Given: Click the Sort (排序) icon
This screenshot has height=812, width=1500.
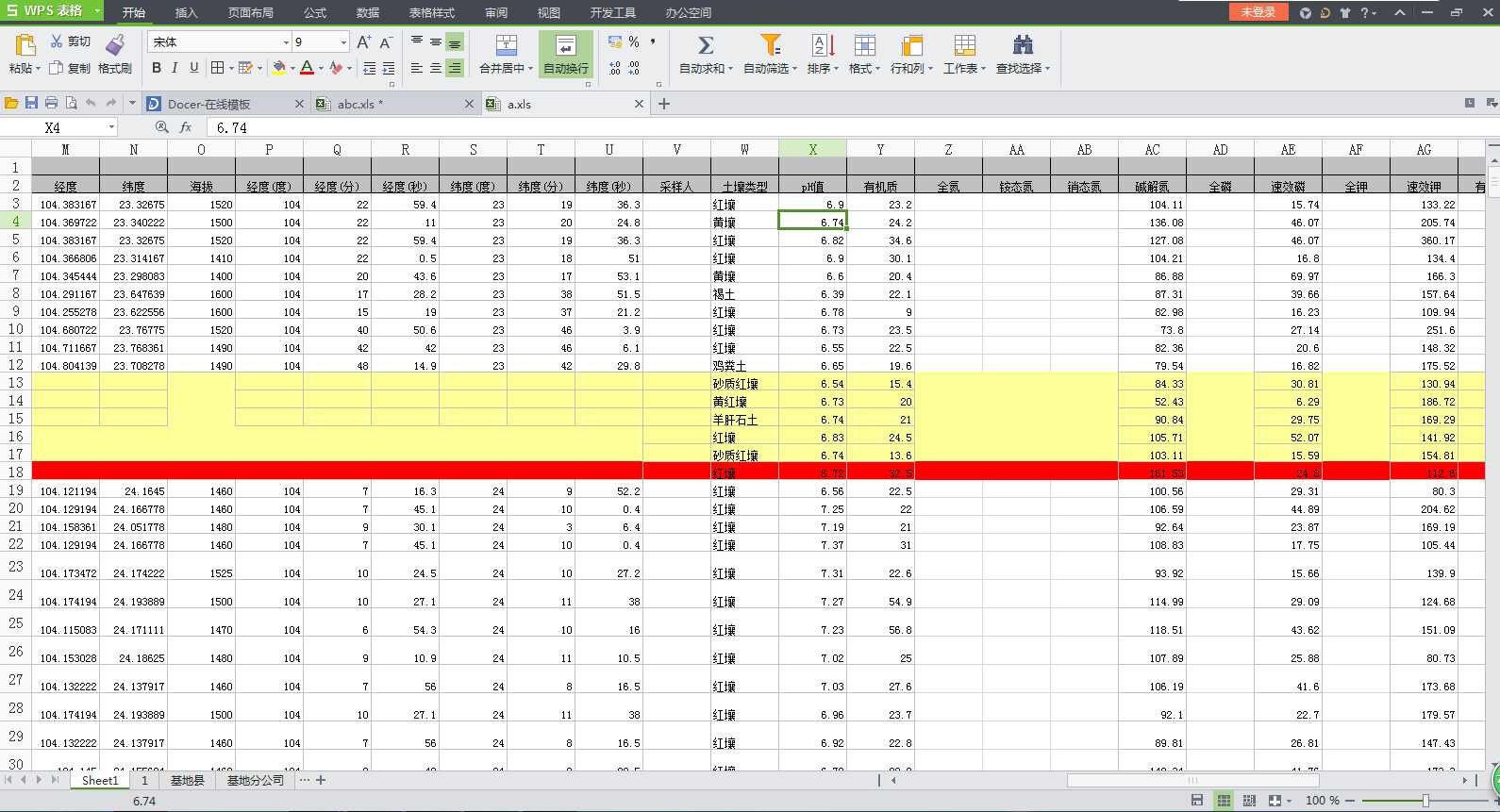Looking at the screenshot, I should [823, 45].
